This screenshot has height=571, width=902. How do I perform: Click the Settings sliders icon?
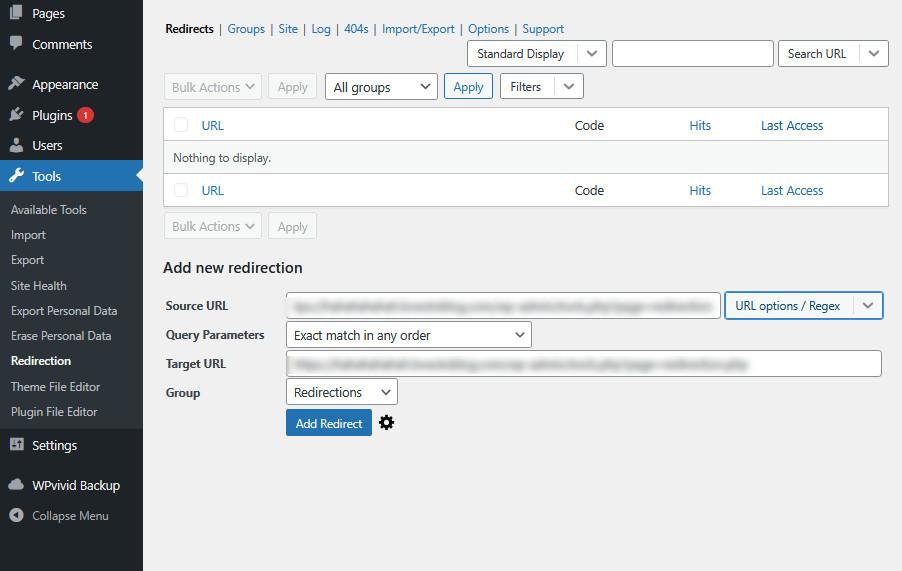coord(16,445)
